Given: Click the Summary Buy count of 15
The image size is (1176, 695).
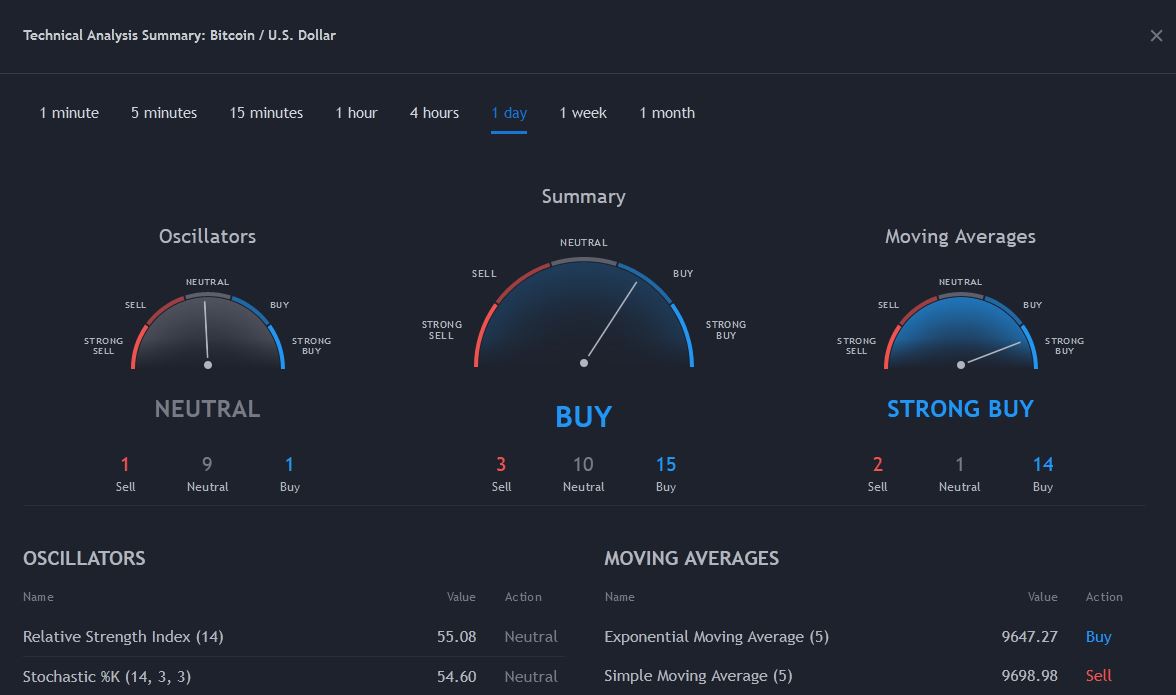Looking at the screenshot, I should click(666, 465).
